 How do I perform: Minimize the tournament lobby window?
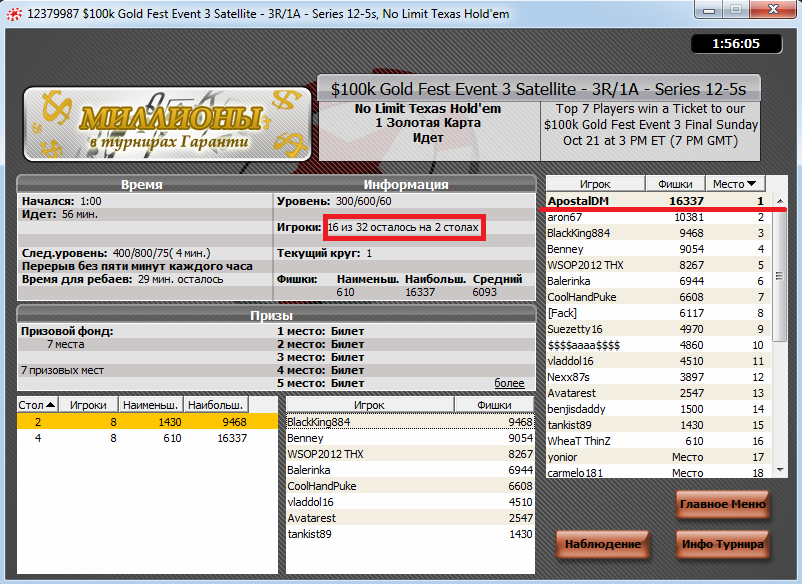click(x=709, y=9)
